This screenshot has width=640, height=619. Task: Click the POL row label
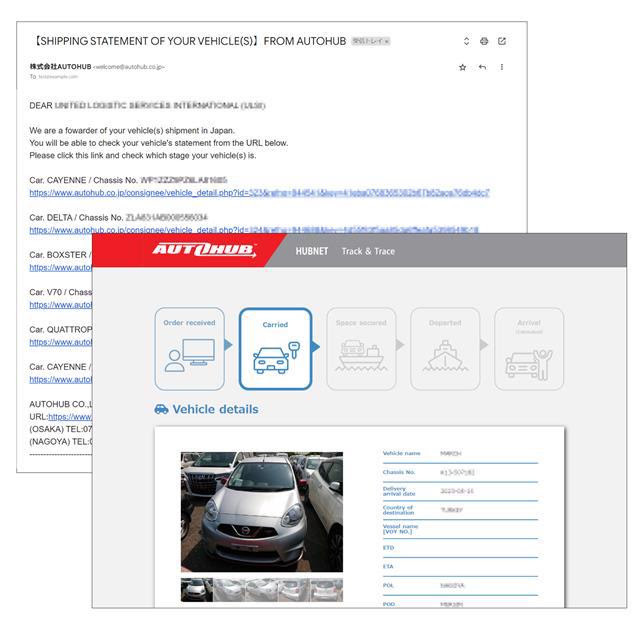coord(388,585)
